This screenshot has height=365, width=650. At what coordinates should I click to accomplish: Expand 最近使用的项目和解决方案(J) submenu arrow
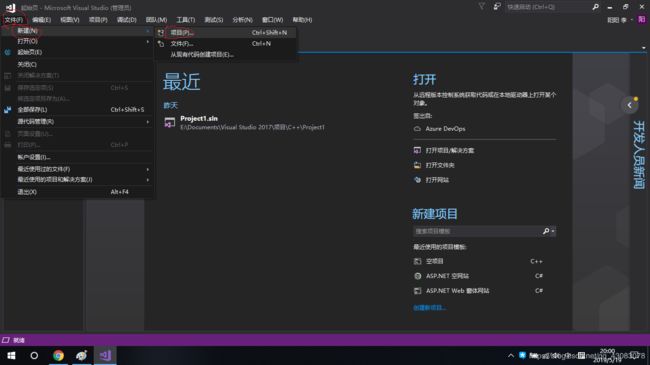click(148, 180)
